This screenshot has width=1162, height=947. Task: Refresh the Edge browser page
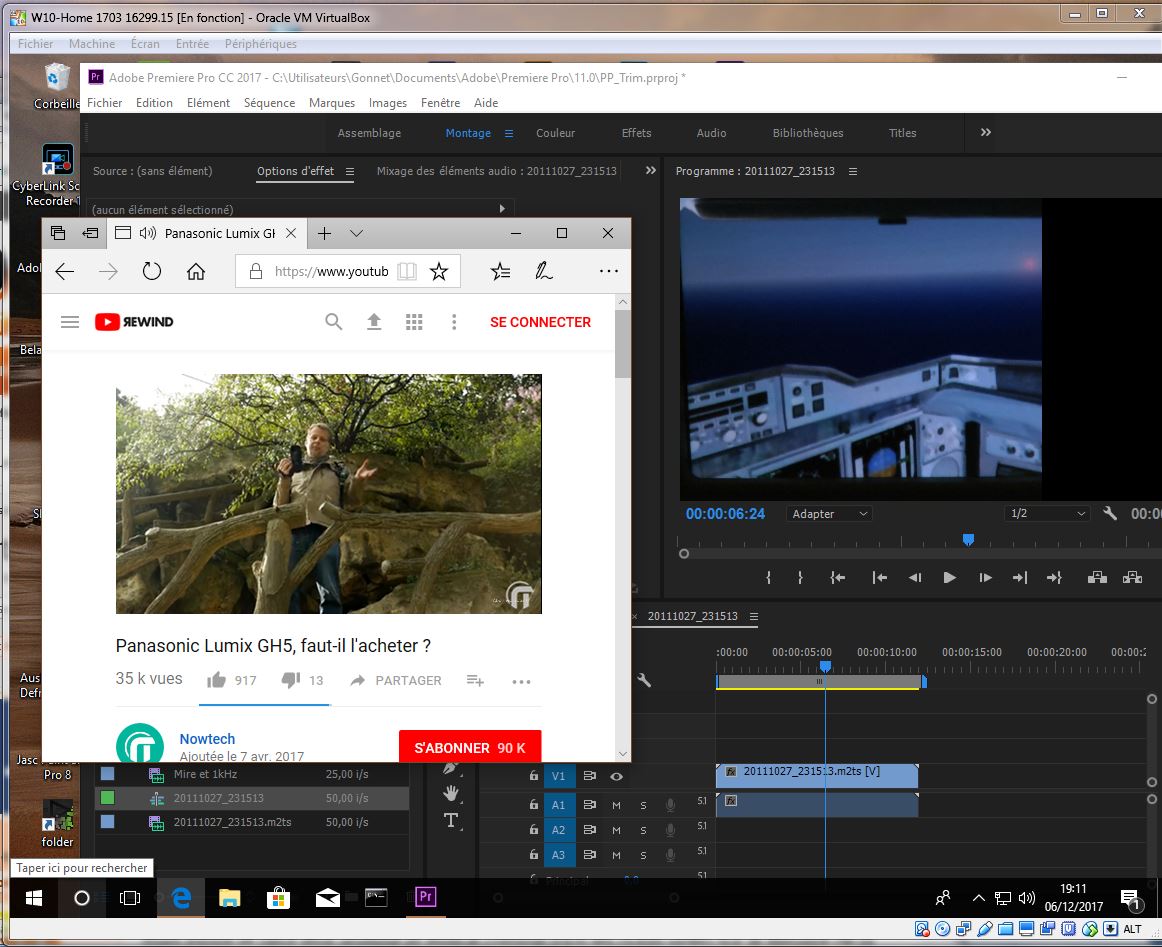click(x=152, y=271)
